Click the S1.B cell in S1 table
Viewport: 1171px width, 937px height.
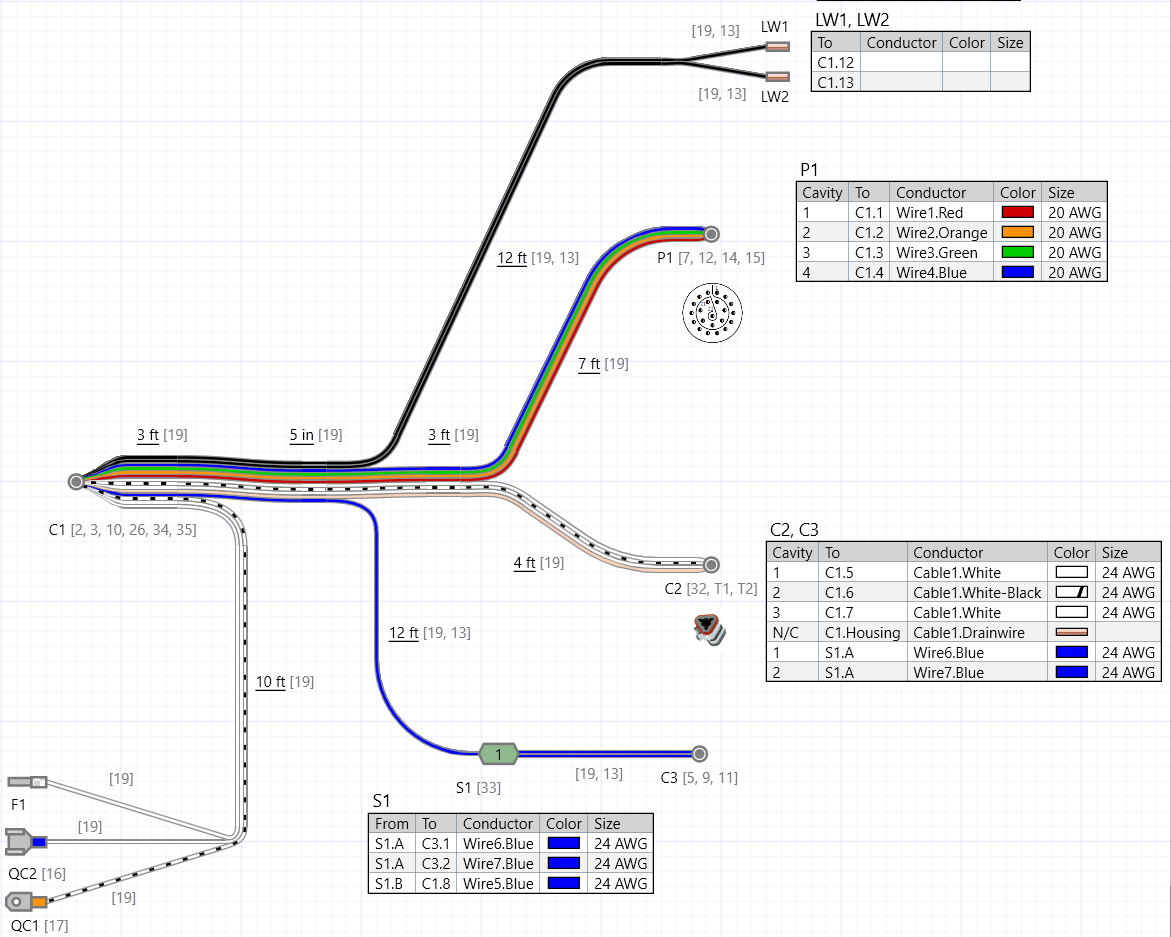(x=390, y=883)
